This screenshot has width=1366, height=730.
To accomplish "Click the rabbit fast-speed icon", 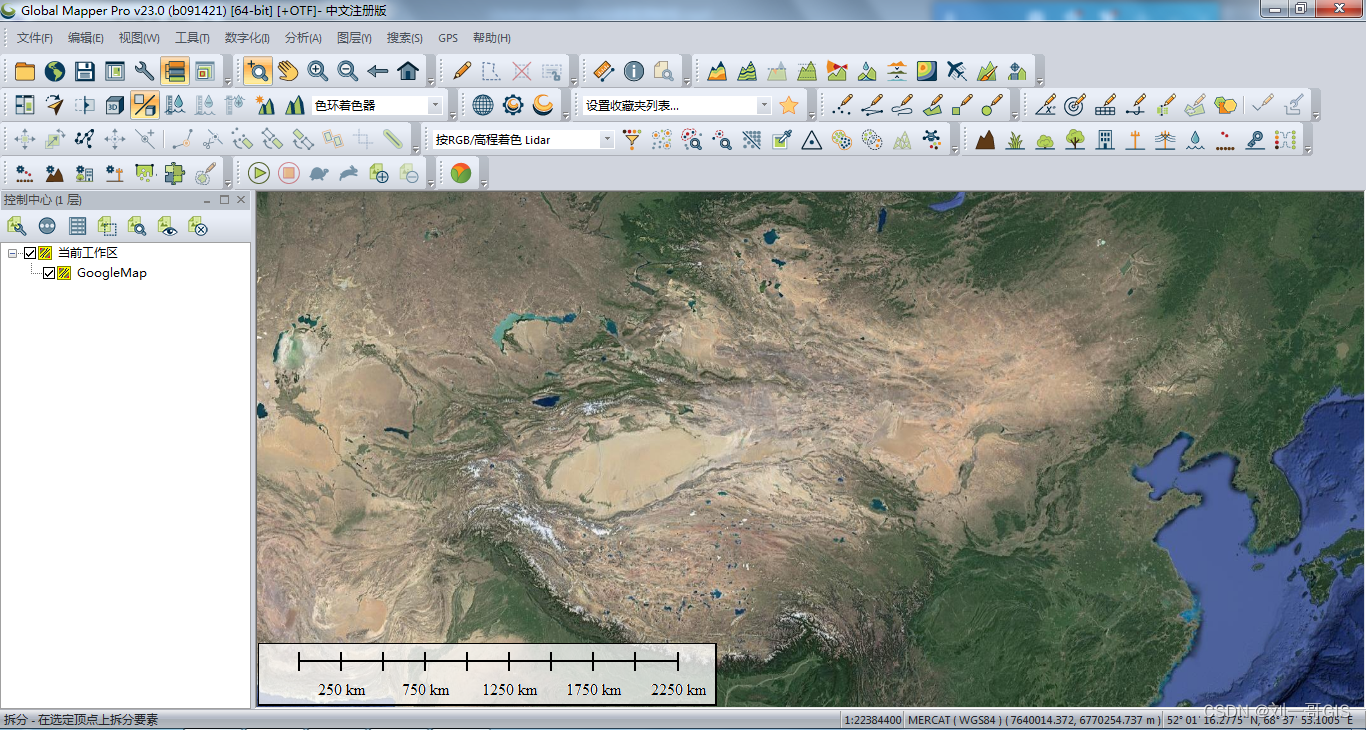I will tap(349, 174).
